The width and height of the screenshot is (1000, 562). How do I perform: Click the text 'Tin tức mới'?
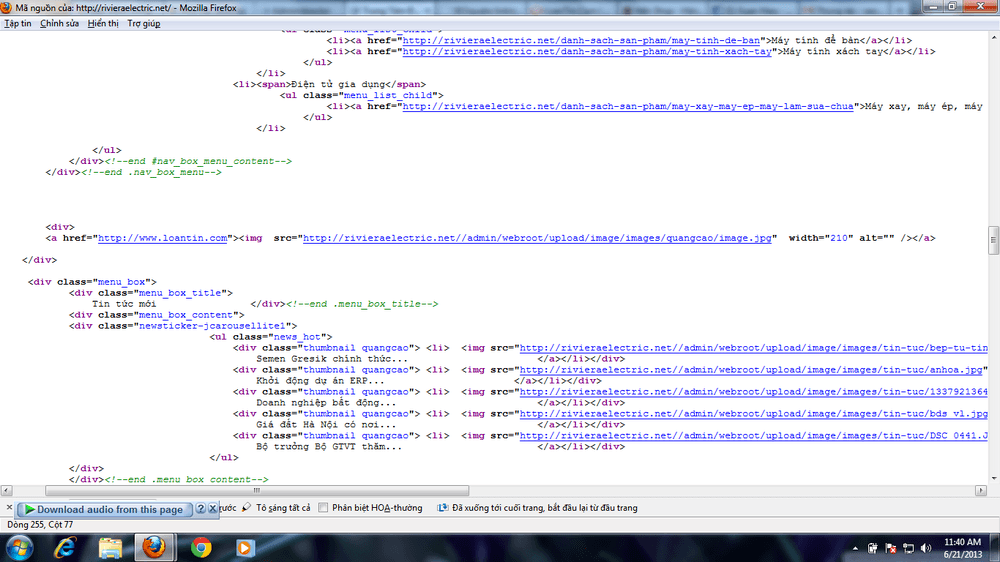tap(124, 304)
